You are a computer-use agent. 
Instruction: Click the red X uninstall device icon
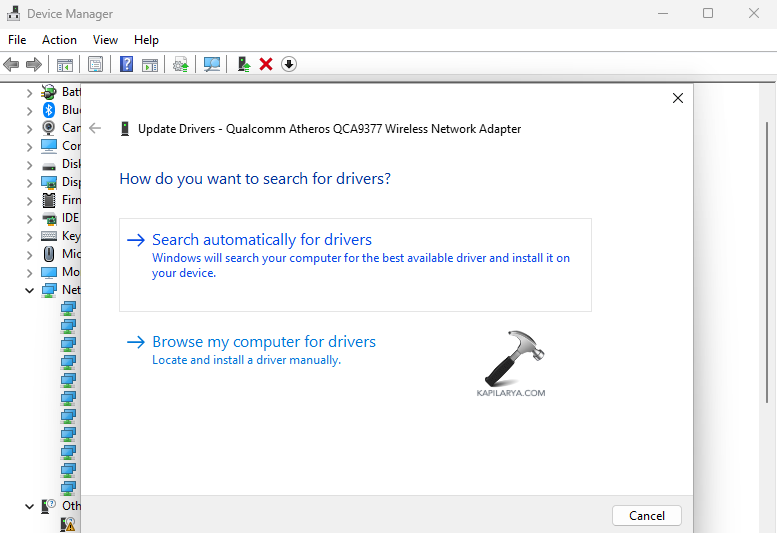pyautogui.click(x=266, y=64)
